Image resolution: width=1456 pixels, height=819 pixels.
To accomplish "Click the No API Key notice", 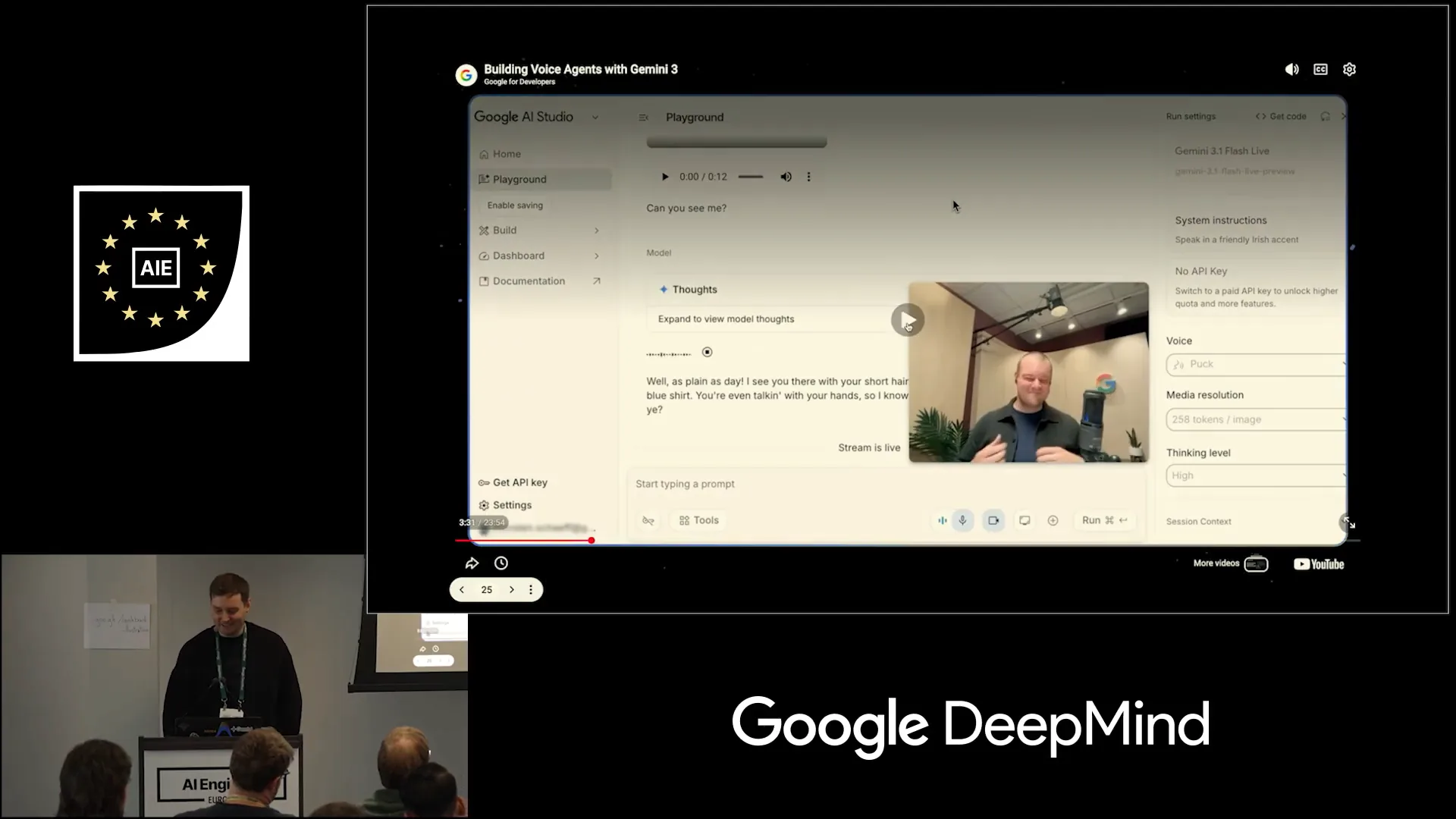I will pyautogui.click(x=1257, y=287).
